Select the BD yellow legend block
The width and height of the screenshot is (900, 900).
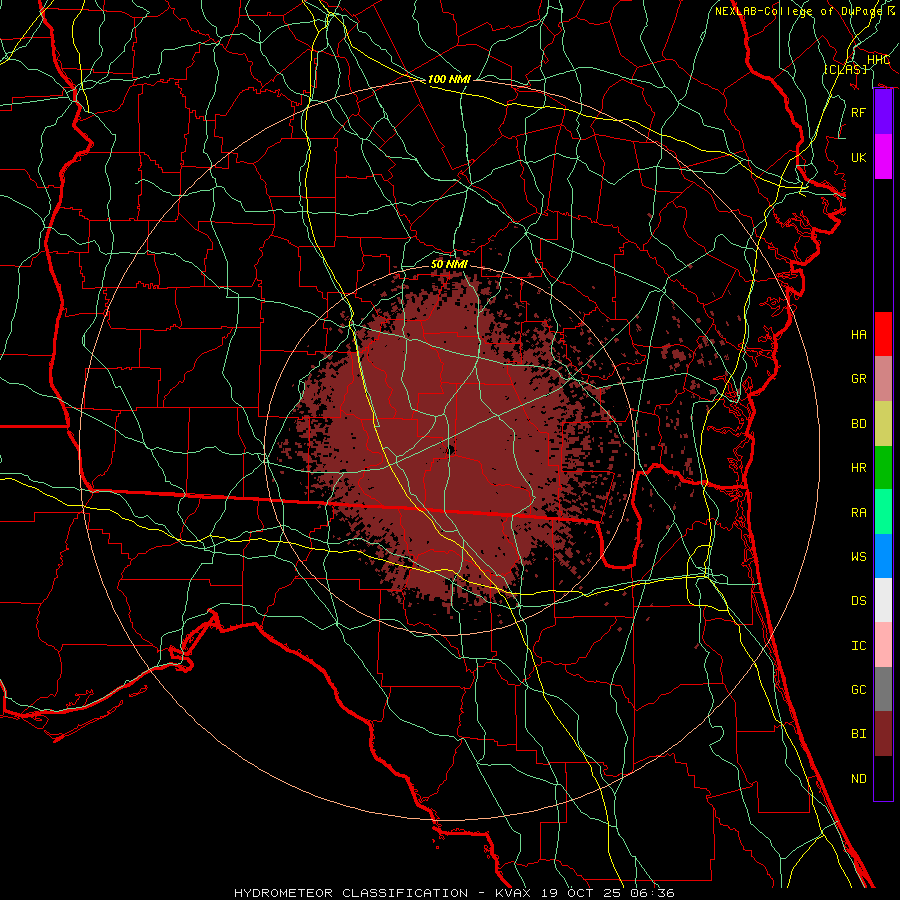point(883,423)
